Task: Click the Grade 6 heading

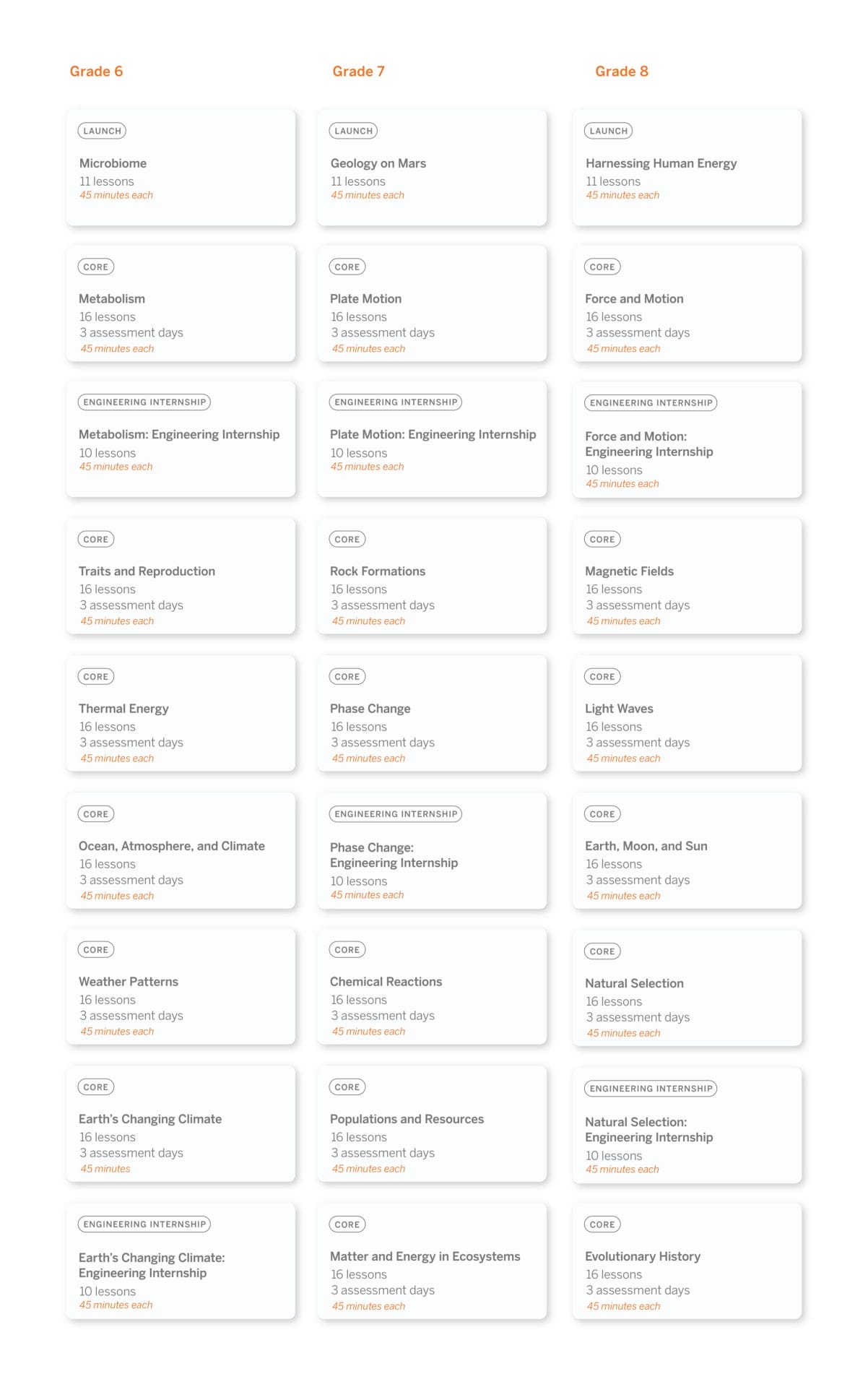Action: pos(96,72)
